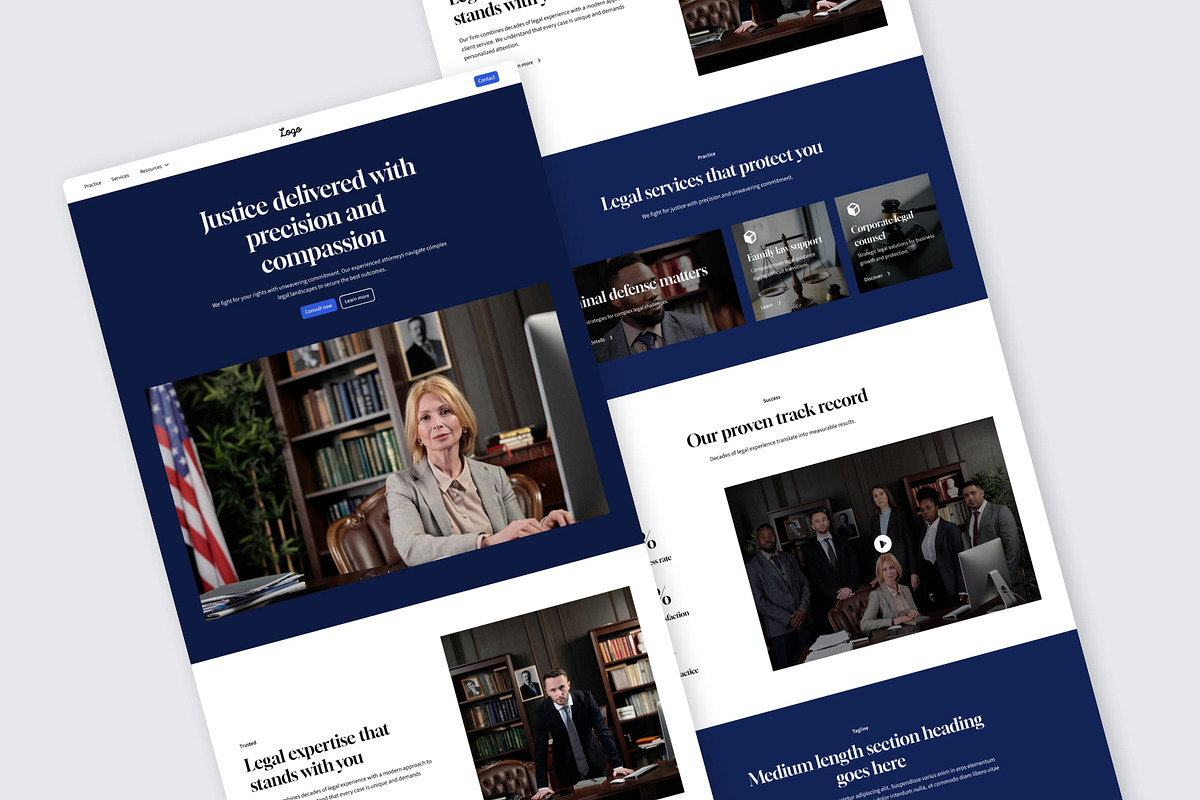Click the cube icon on Corporate legal counsel card
The height and width of the screenshot is (800, 1200).
pyautogui.click(x=853, y=209)
